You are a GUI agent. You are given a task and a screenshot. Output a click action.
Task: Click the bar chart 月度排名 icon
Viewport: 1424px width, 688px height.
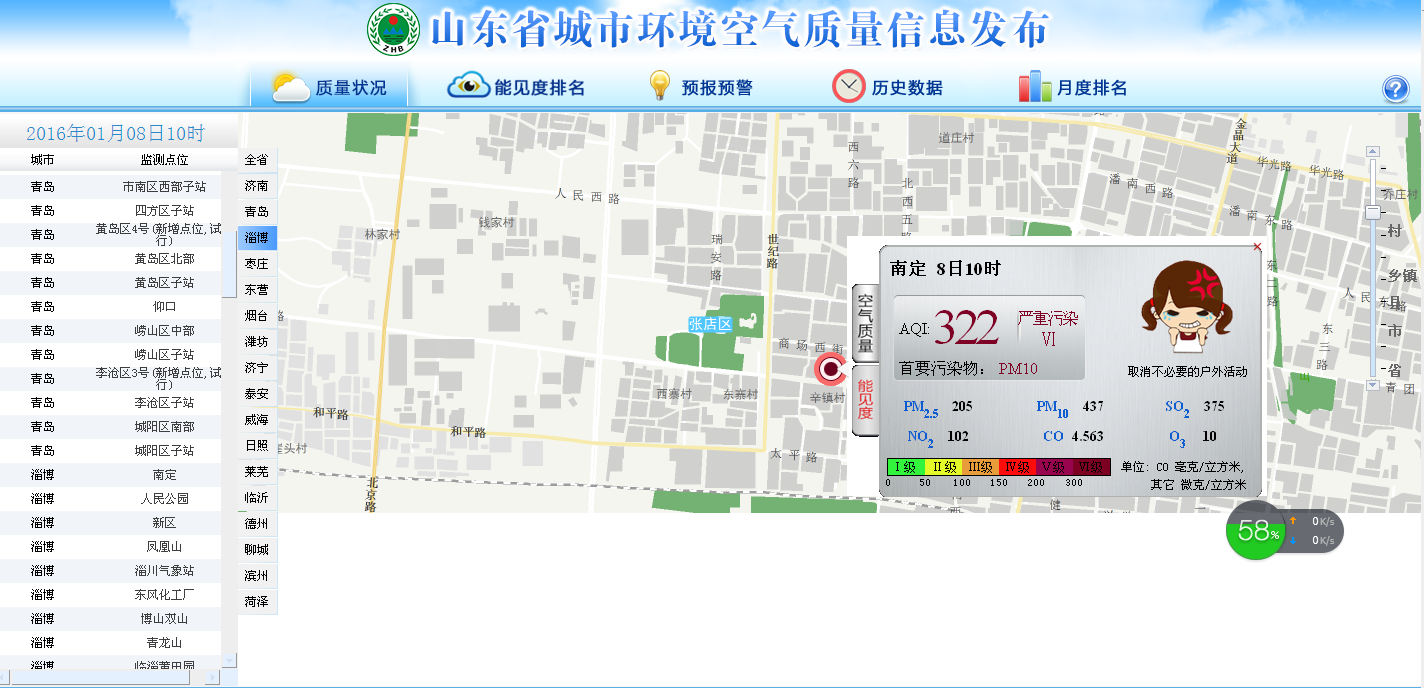1035,87
